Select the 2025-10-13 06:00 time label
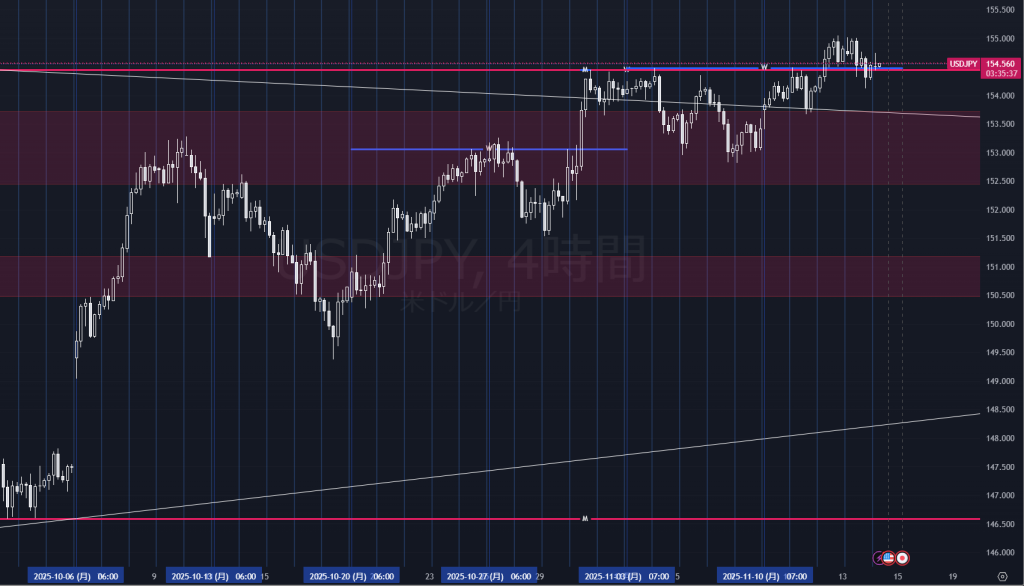 pyautogui.click(x=214, y=577)
